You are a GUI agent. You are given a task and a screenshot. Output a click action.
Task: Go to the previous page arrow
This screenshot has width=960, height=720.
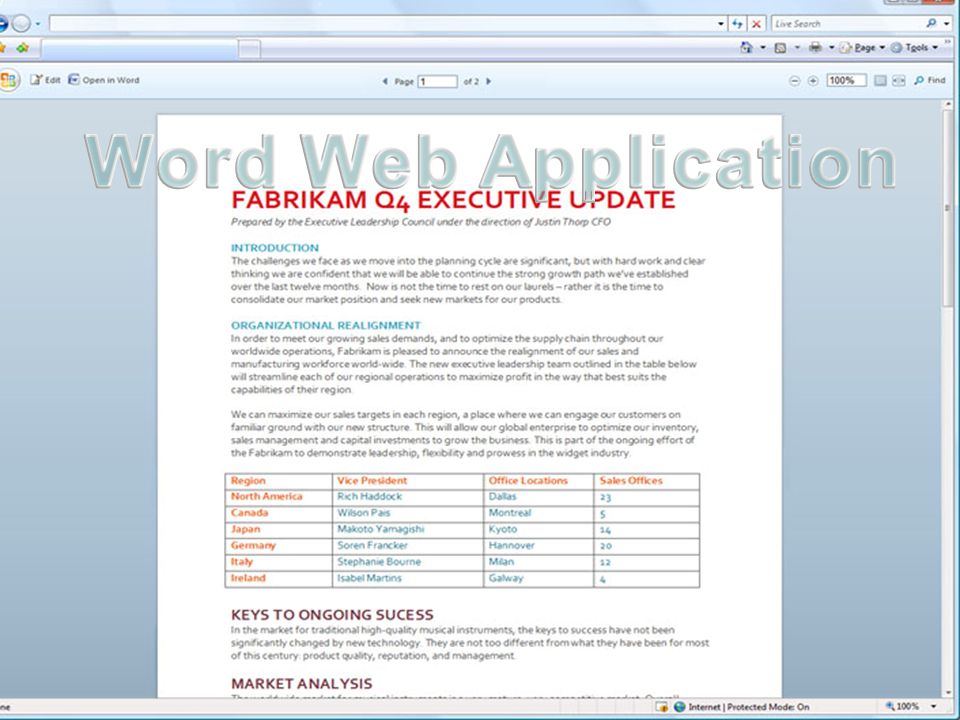click(x=385, y=81)
